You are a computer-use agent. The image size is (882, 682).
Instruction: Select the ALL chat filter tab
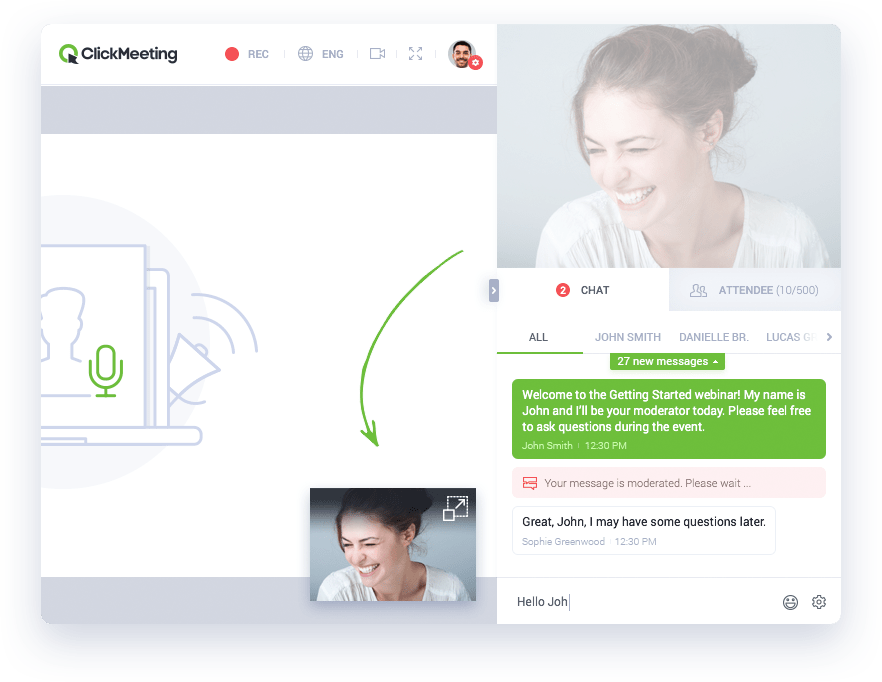coord(538,337)
